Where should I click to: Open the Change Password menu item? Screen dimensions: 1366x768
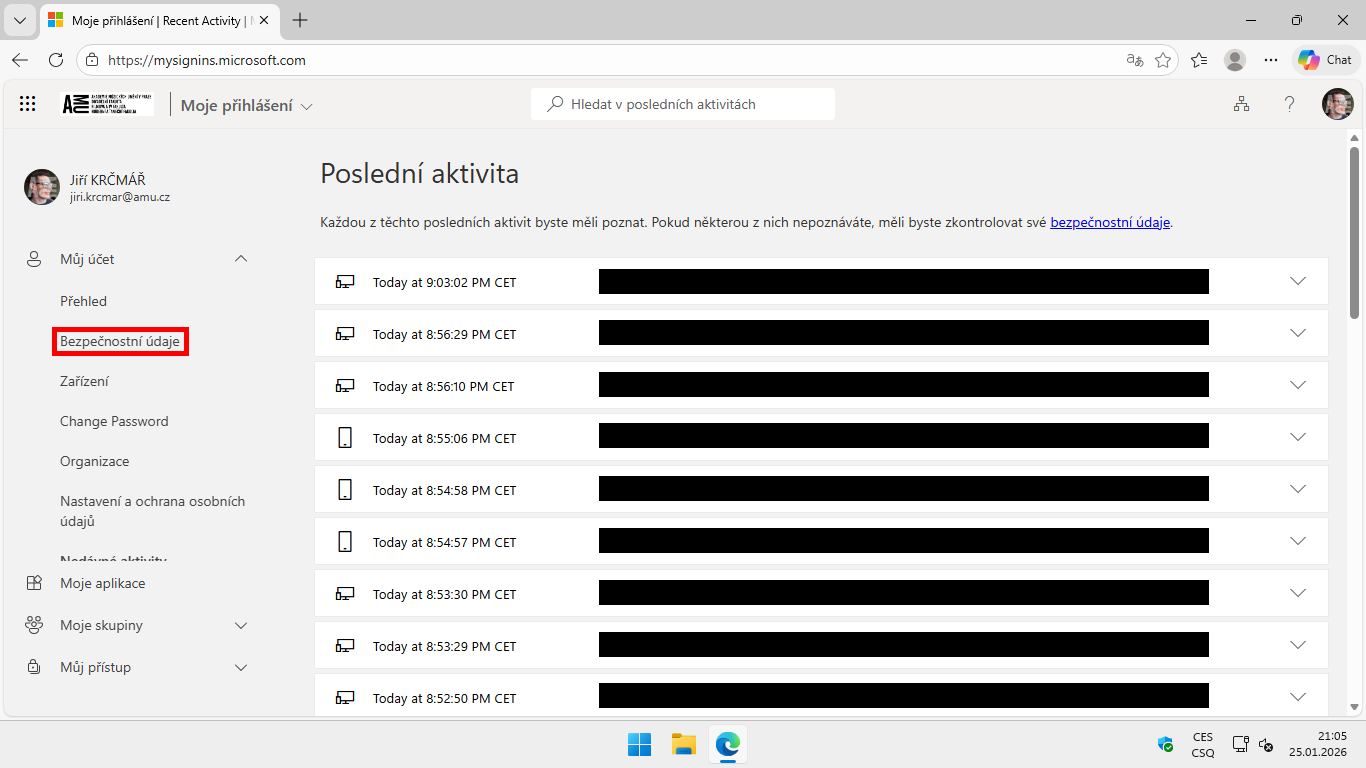click(x=114, y=421)
